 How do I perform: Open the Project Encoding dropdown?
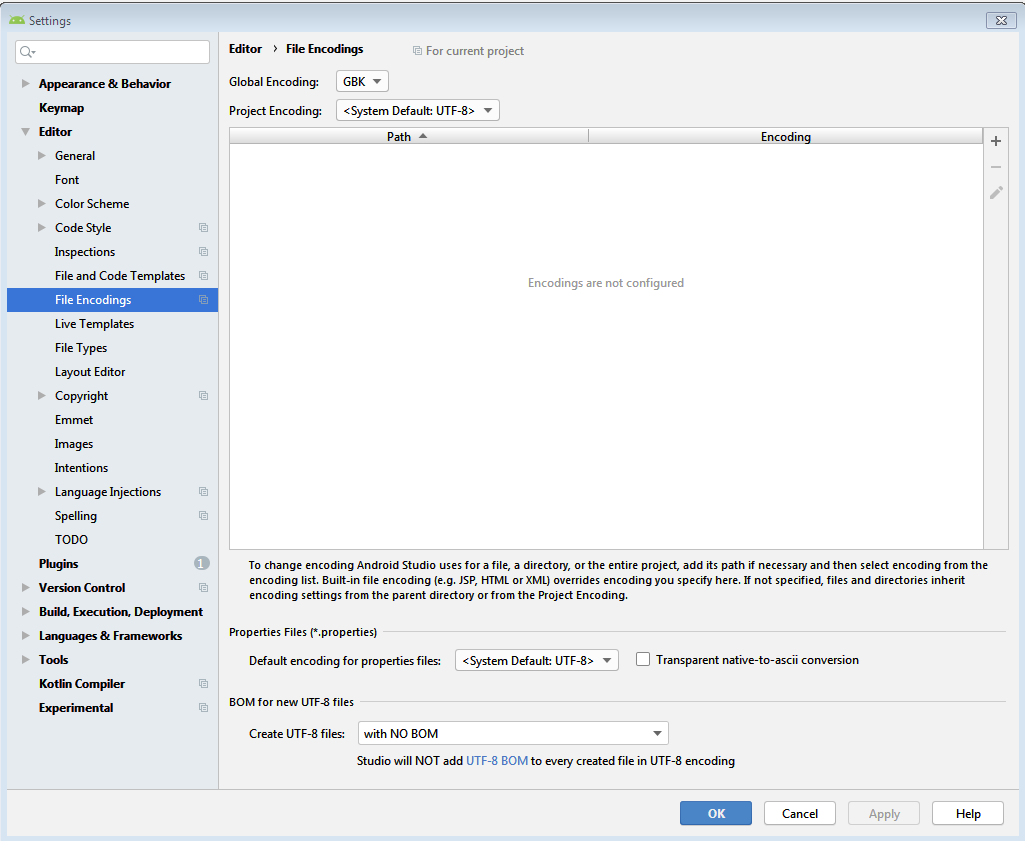pyautogui.click(x=417, y=110)
